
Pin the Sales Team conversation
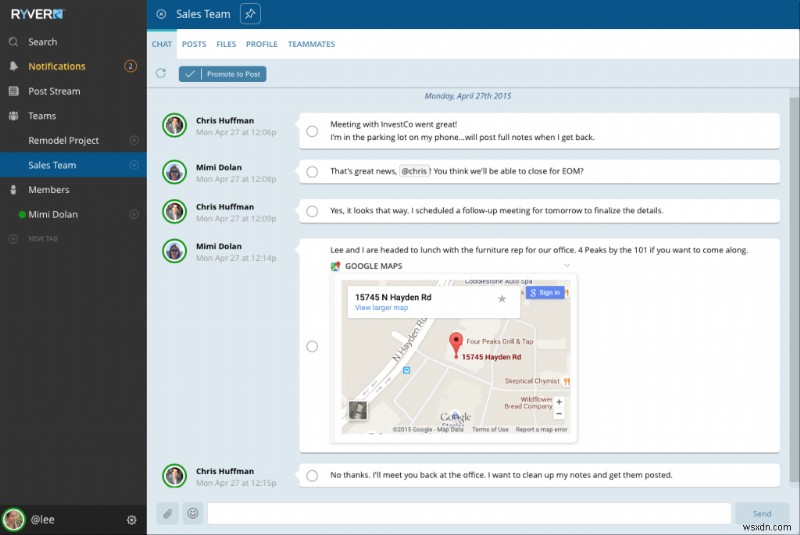click(x=251, y=14)
